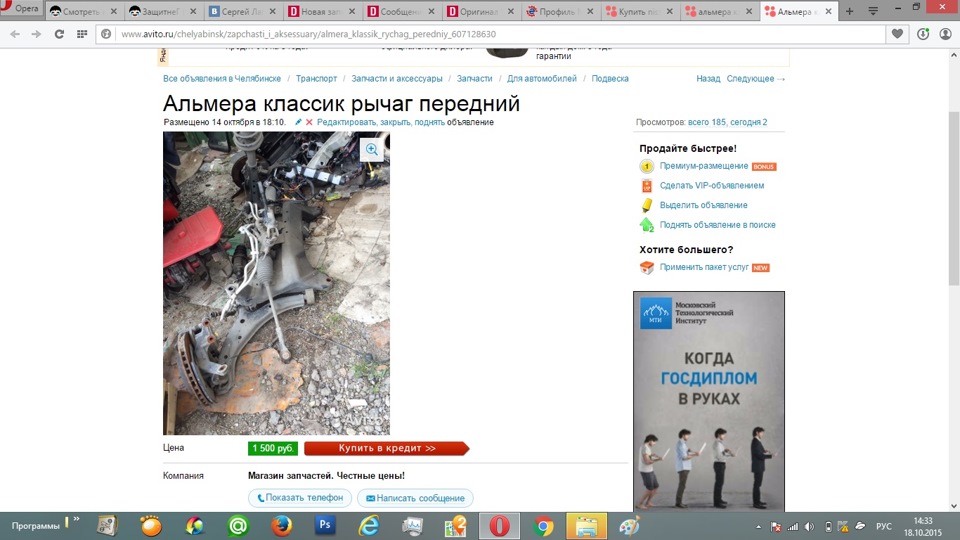Click Купить в кредит button
The image size is (960, 540).
click(387, 448)
